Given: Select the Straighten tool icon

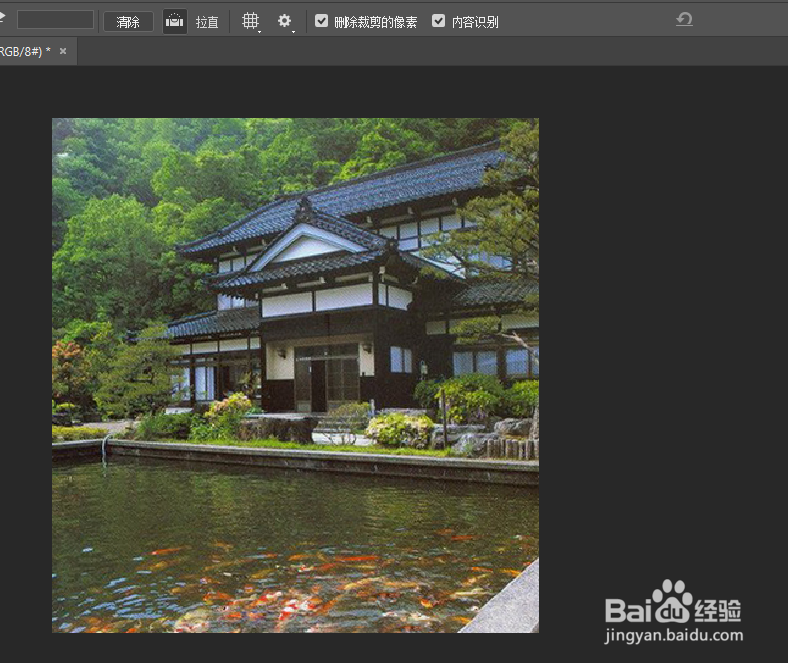Looking at the screenshot, I should [175, 21].
